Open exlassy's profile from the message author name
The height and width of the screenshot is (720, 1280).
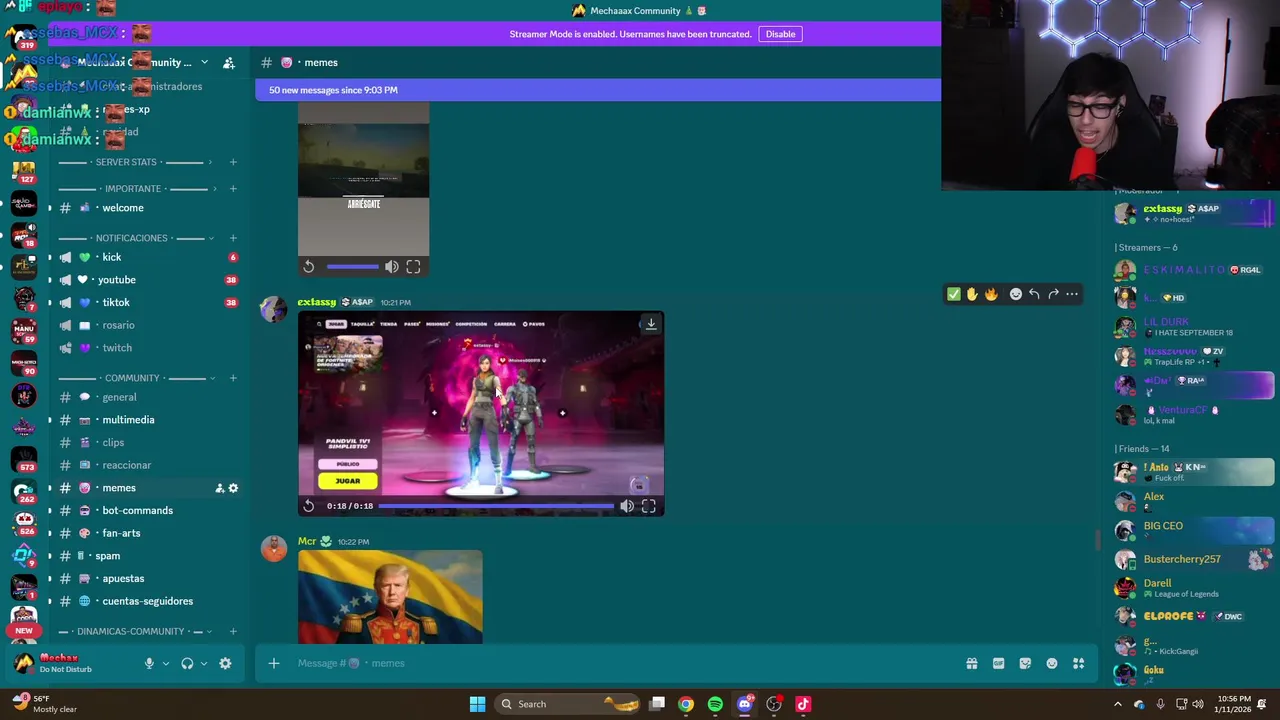coord(317,302)
